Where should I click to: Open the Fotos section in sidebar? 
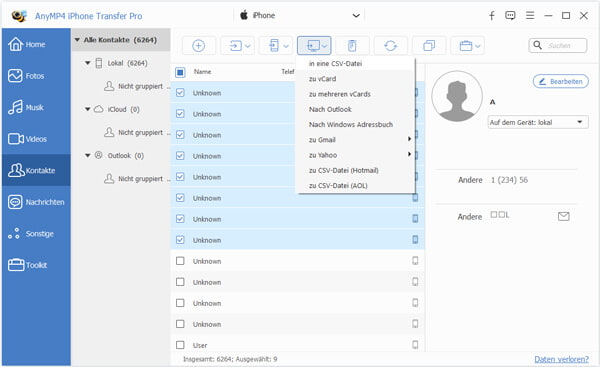(x=36, y=76)
